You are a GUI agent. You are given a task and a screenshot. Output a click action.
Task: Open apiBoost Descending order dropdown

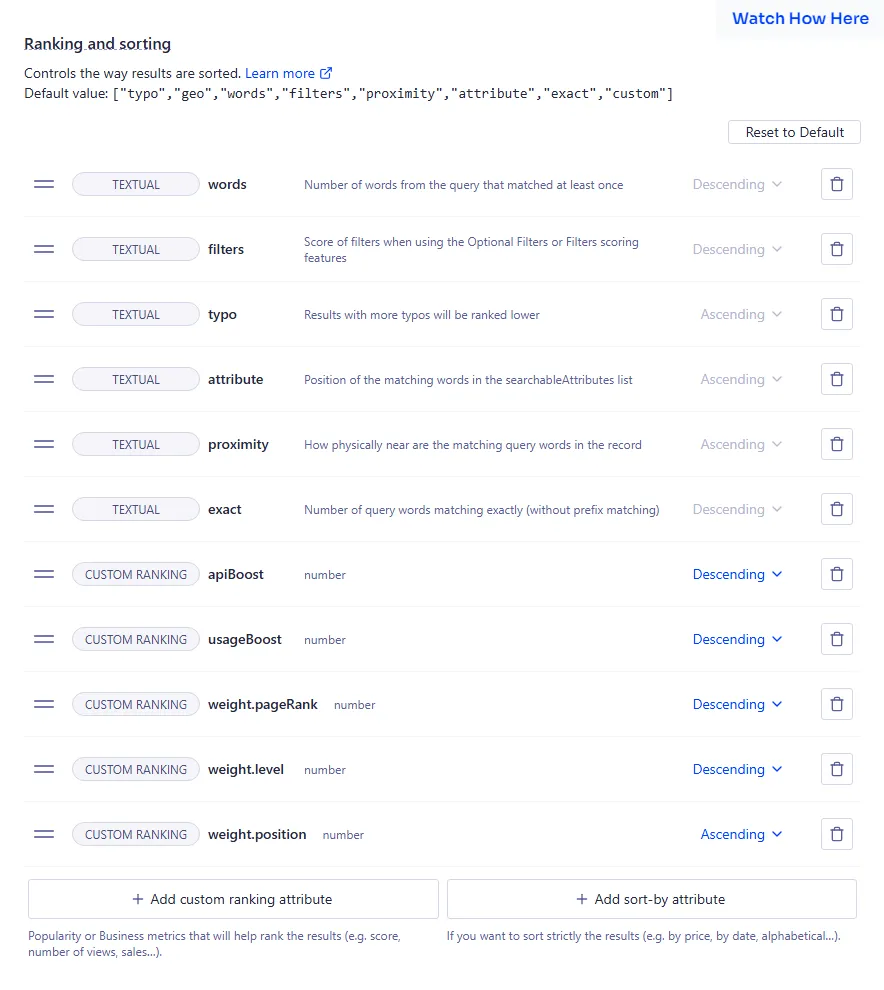(x=737, y=574)
